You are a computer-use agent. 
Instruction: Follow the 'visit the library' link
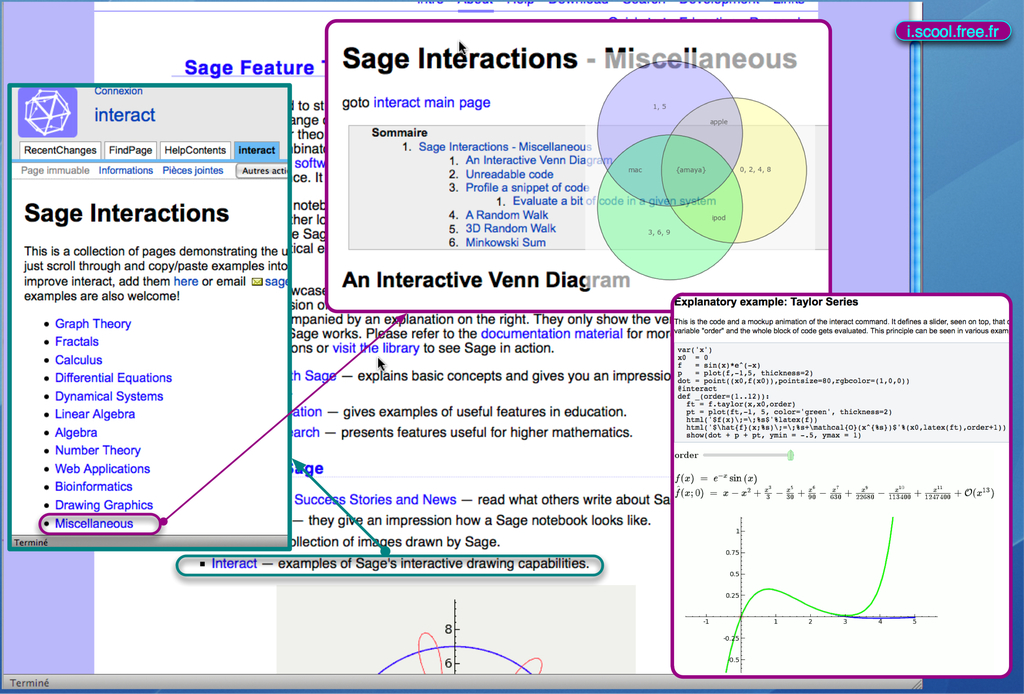[376, 348]
